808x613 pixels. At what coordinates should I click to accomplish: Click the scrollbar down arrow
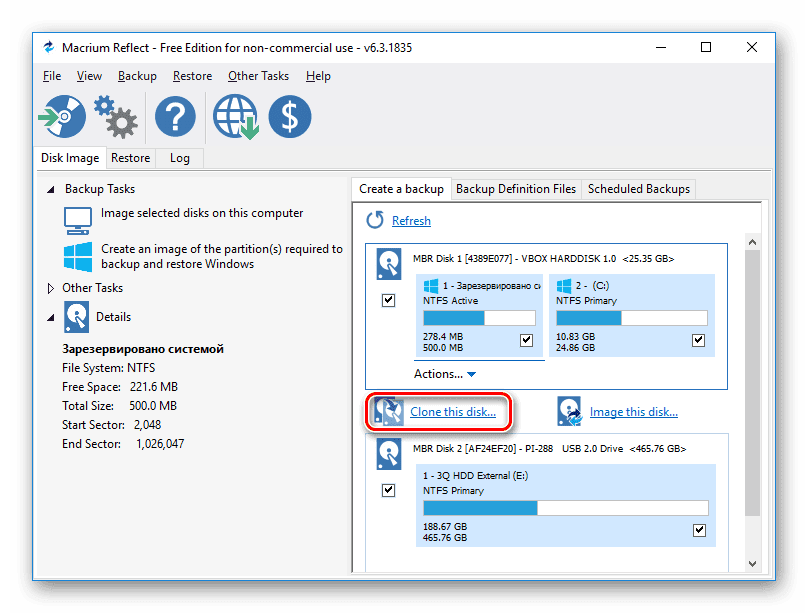pyautogui.click(x=752, y=564)
